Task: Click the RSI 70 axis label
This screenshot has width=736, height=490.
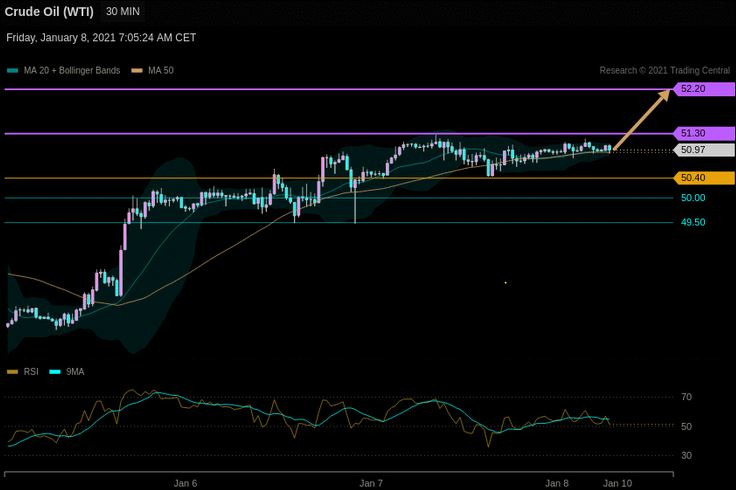Action: (686, 397)
